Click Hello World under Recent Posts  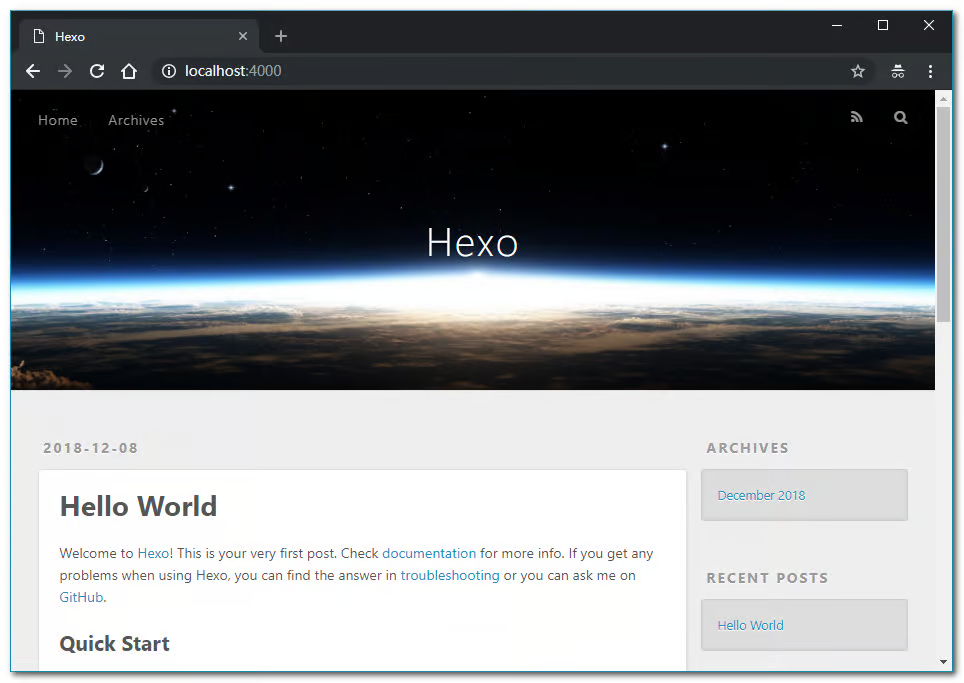[x=750, y=625]
